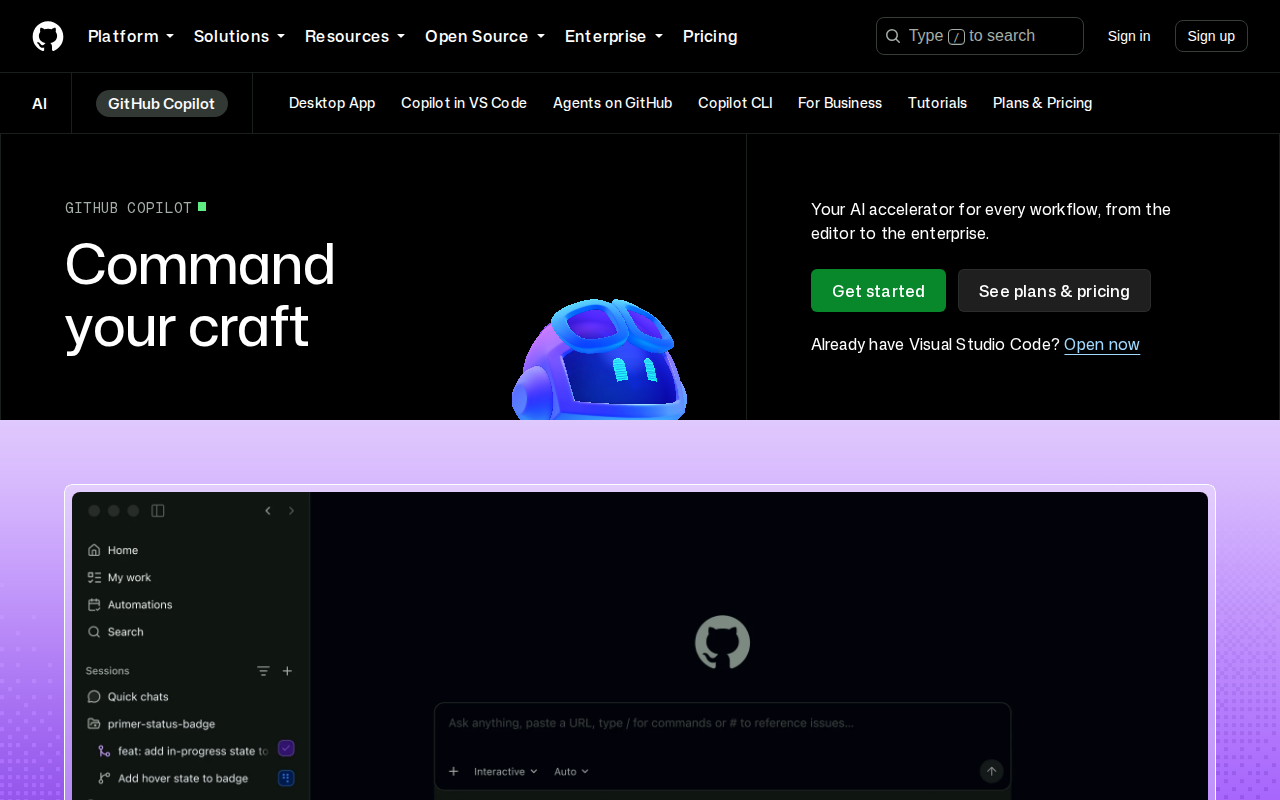1280x800 pixels.
Task: Click the magnifier icon in the search box
Action: 893,36
